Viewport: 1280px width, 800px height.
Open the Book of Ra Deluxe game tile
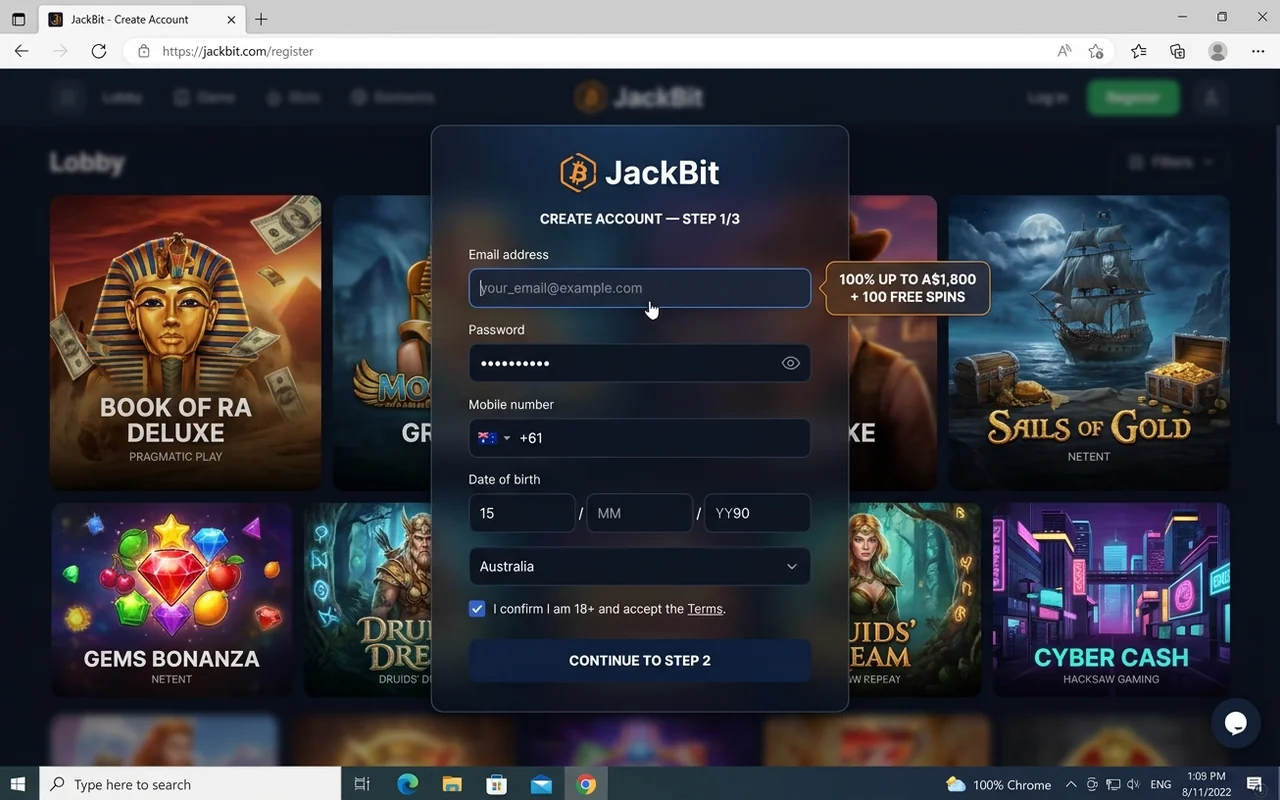(186, 342)
